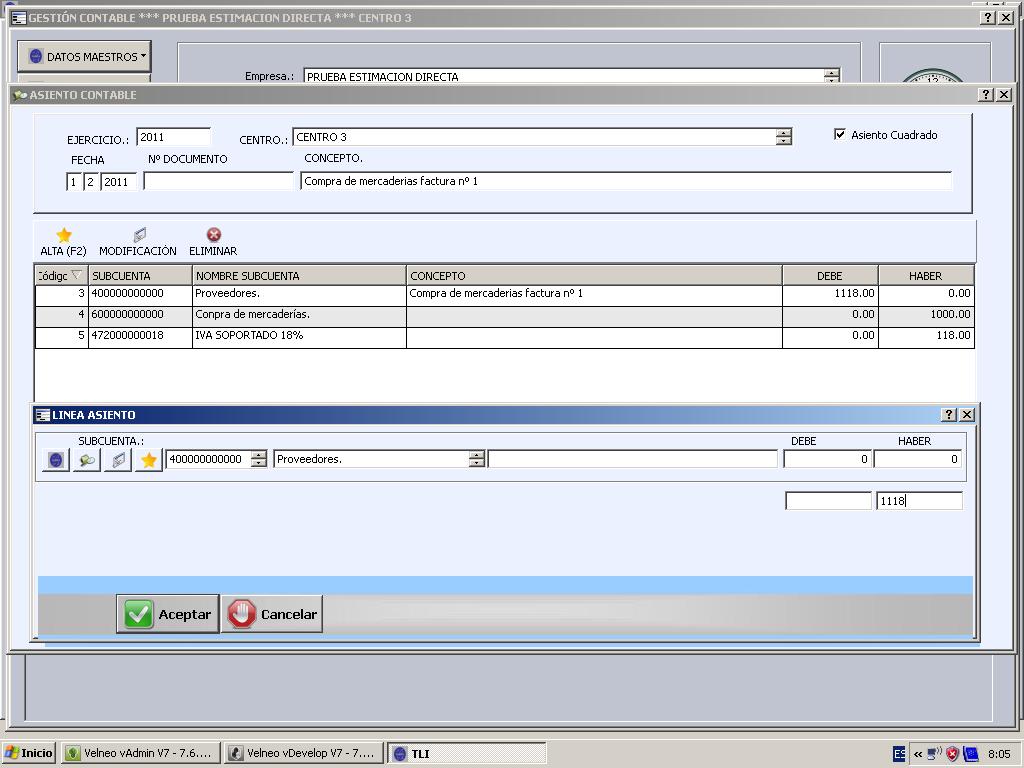Click the fecha year field 2011
1024x768 pixels.
(118, 182)
